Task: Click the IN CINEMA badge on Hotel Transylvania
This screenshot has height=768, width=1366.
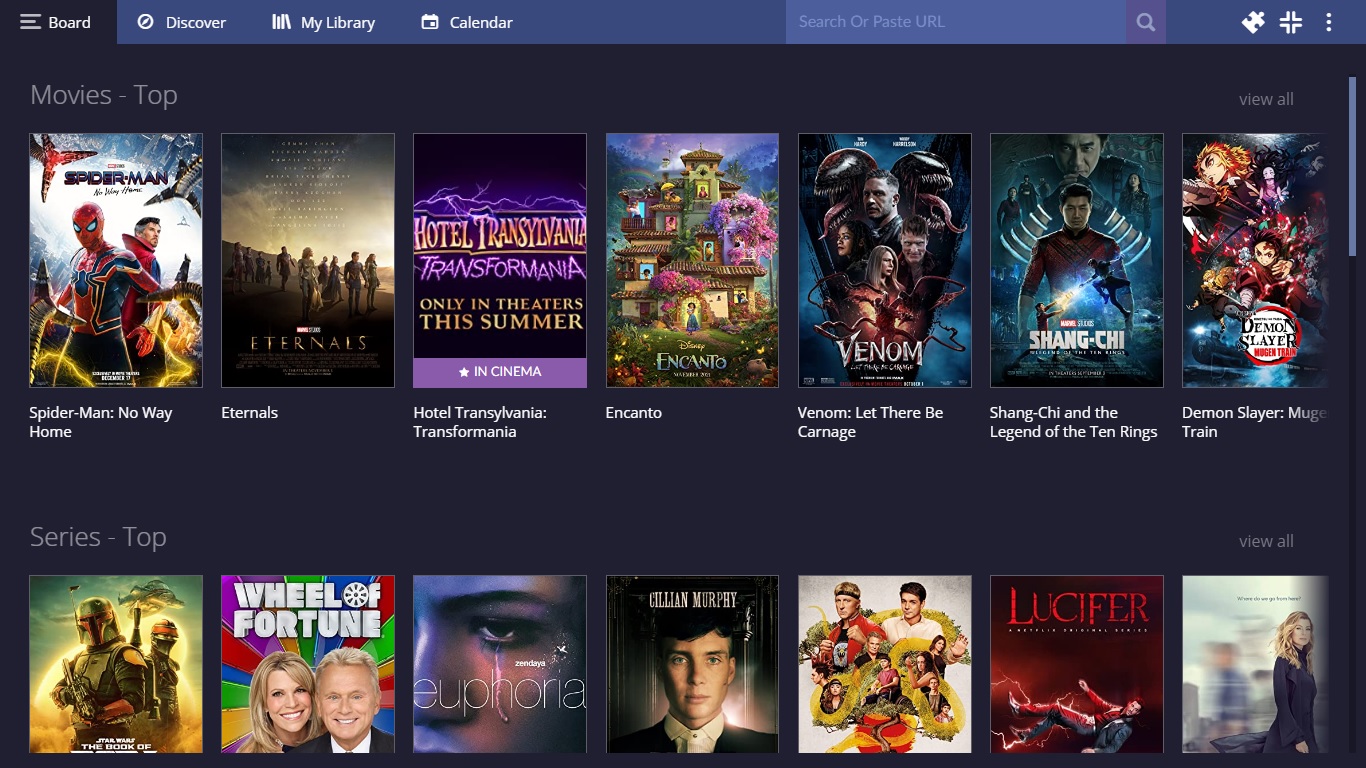Action: [499, 371]
